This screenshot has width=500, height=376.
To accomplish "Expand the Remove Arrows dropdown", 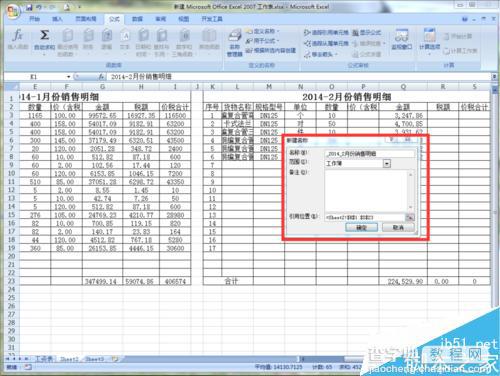I will coord(337,54).
